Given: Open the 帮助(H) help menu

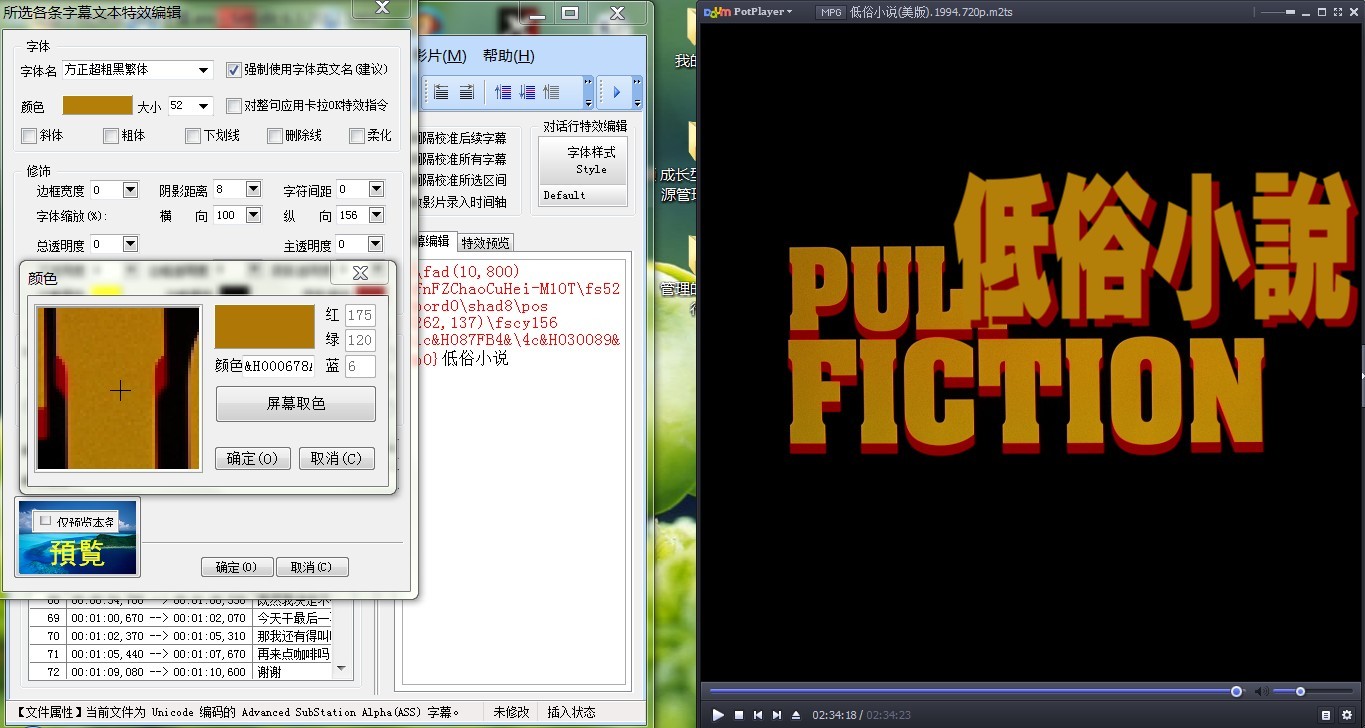Looking at the screenshot, I should click(508, 56).
